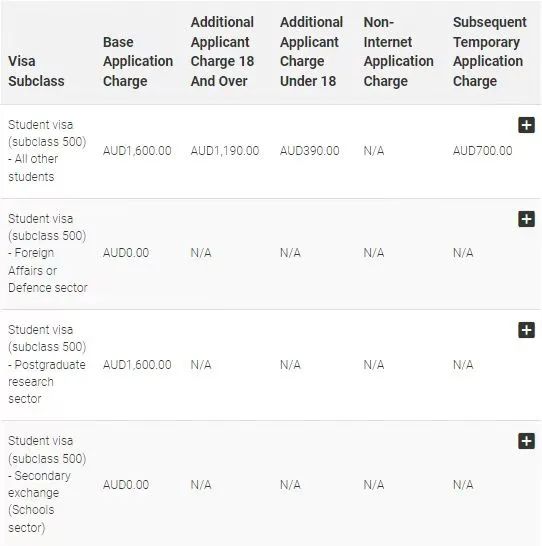Click Additional Applicant Charge Under 18 header
Image resolution: width=542 pixels, height=546 pixels.
coord(311,52)
